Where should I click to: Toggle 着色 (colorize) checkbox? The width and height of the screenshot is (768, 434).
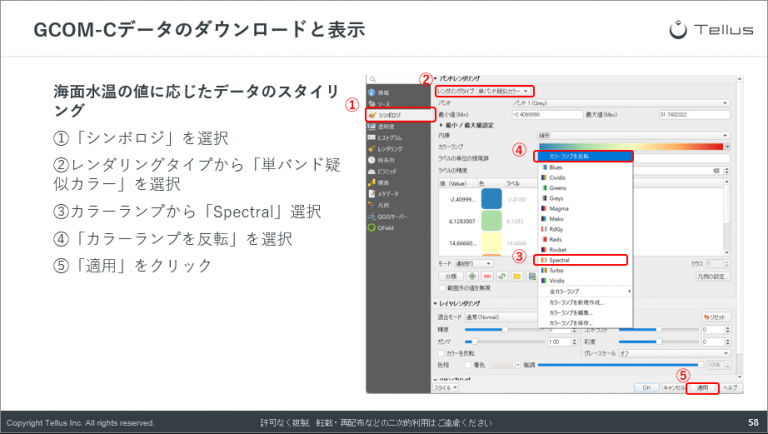468,365
